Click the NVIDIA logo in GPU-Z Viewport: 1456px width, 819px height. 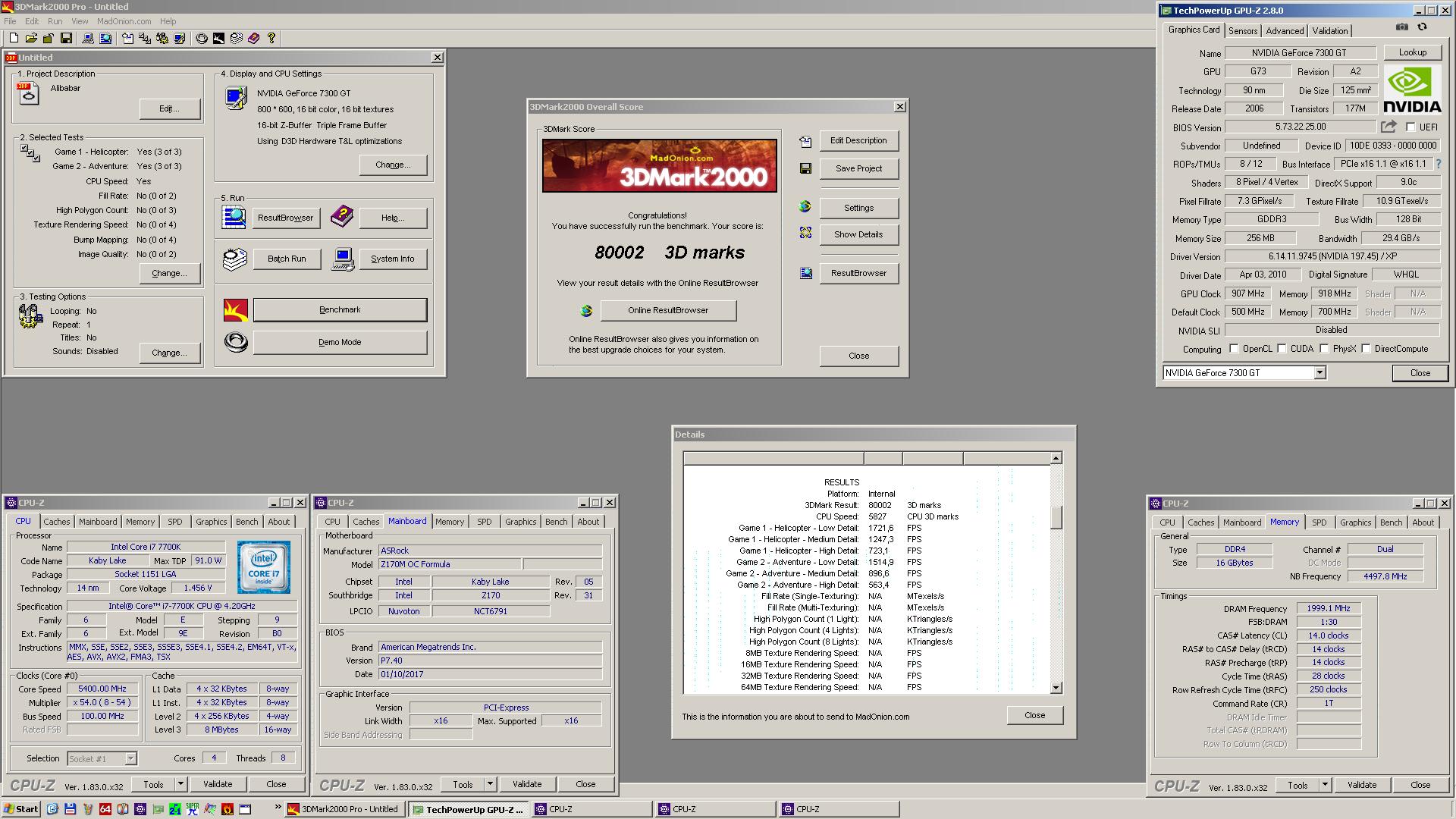click(x=1412, y=89)
